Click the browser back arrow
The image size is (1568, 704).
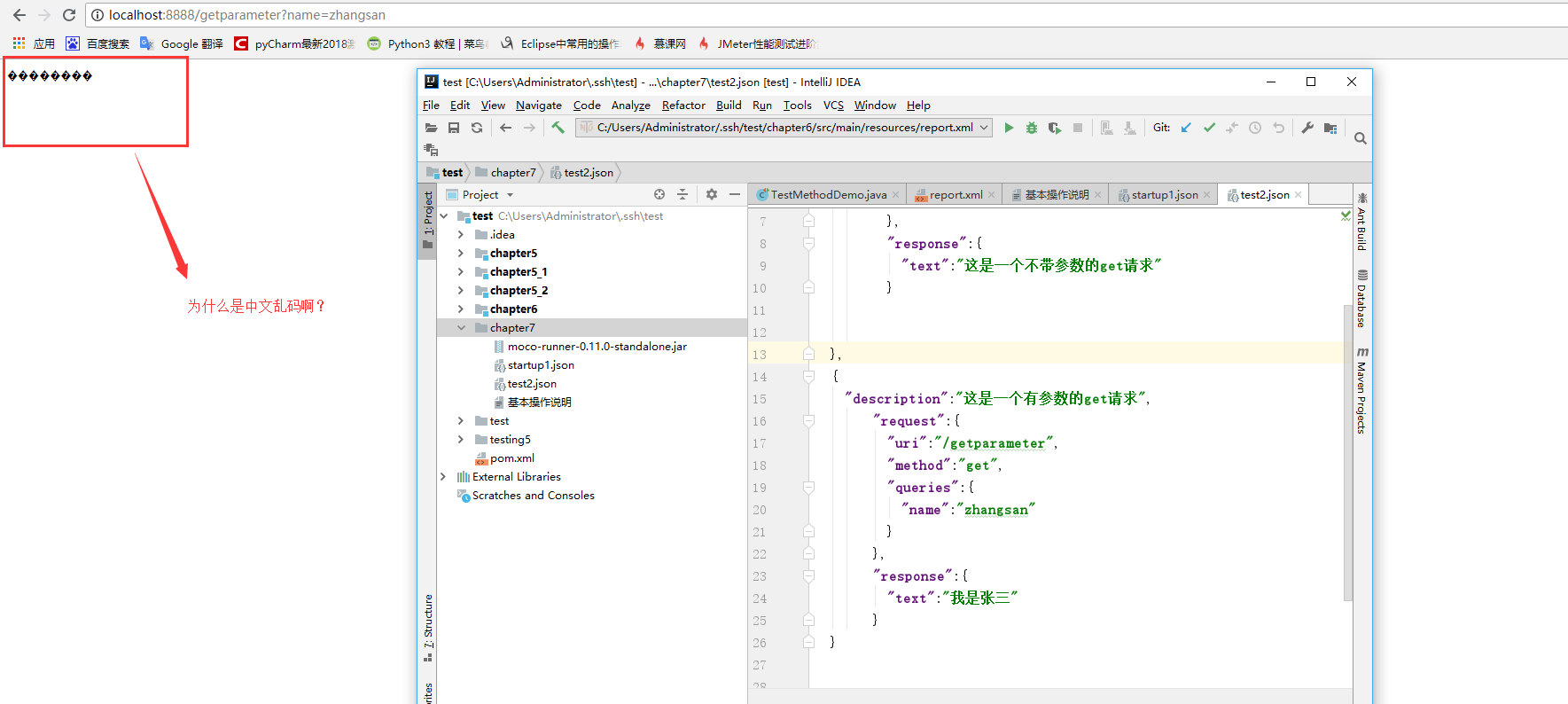[x=20, y=15]
